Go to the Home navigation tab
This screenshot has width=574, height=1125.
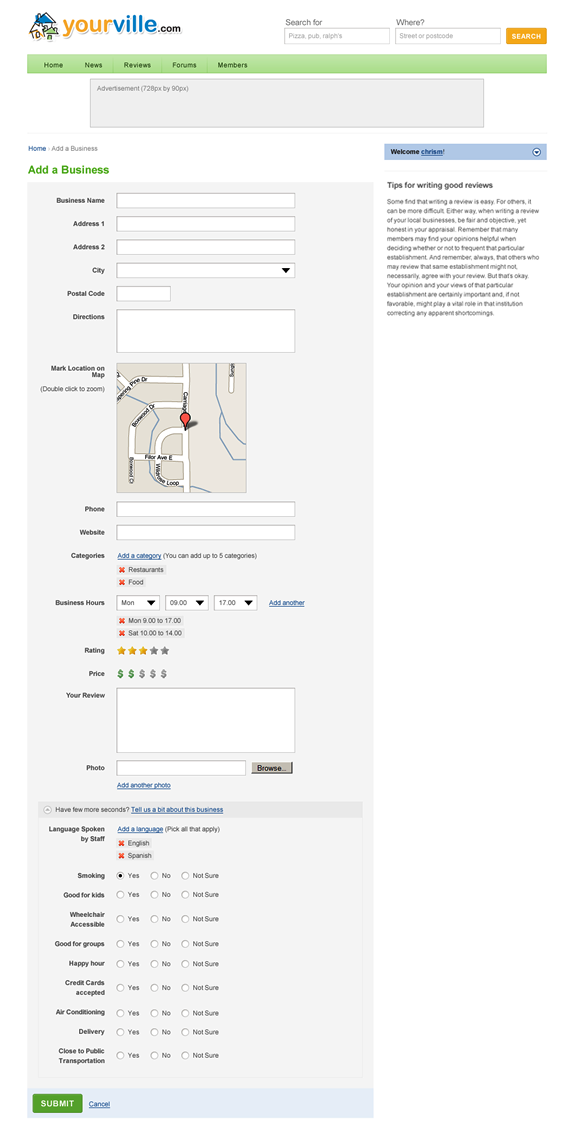point(53,65)
